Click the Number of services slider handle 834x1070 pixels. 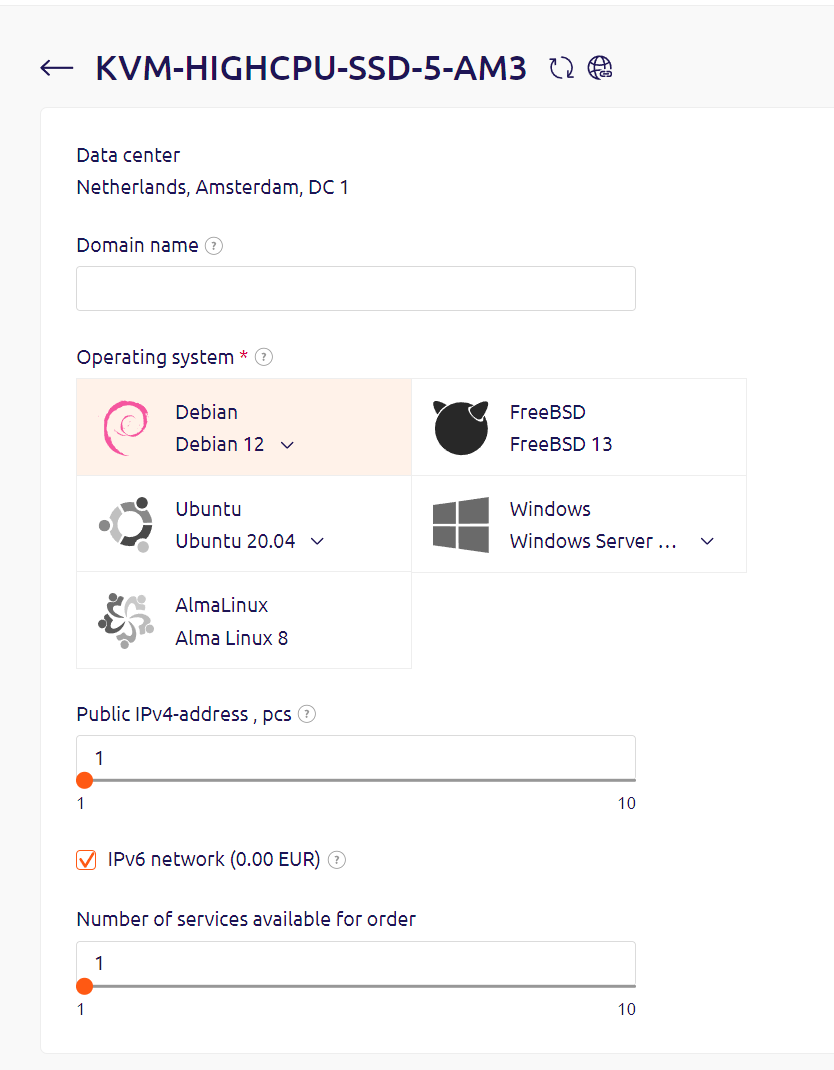85,986
